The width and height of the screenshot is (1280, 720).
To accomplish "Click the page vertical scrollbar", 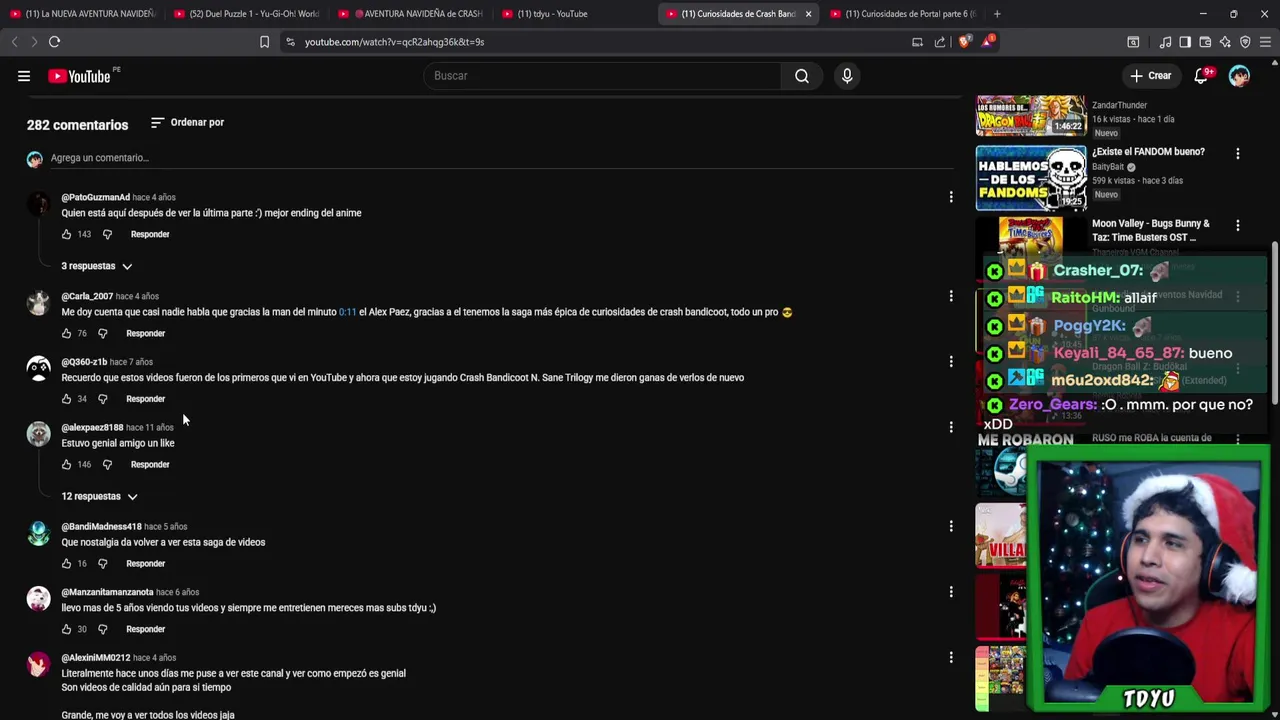I will pos(1274,324).
